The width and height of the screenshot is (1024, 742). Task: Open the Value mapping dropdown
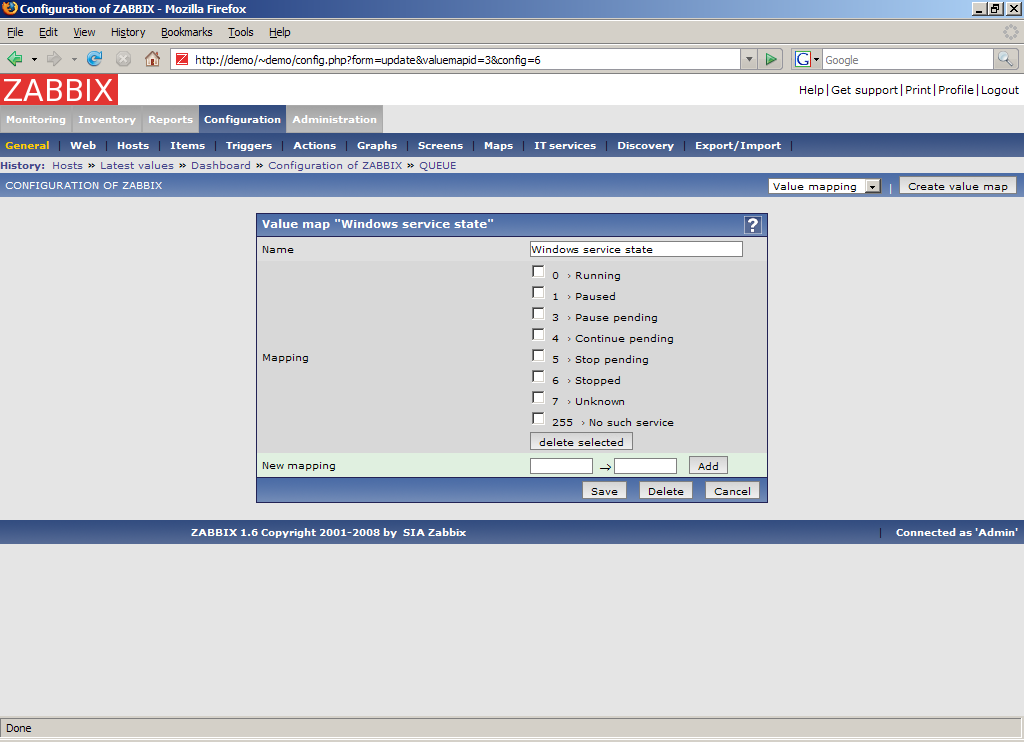[825, 186]
